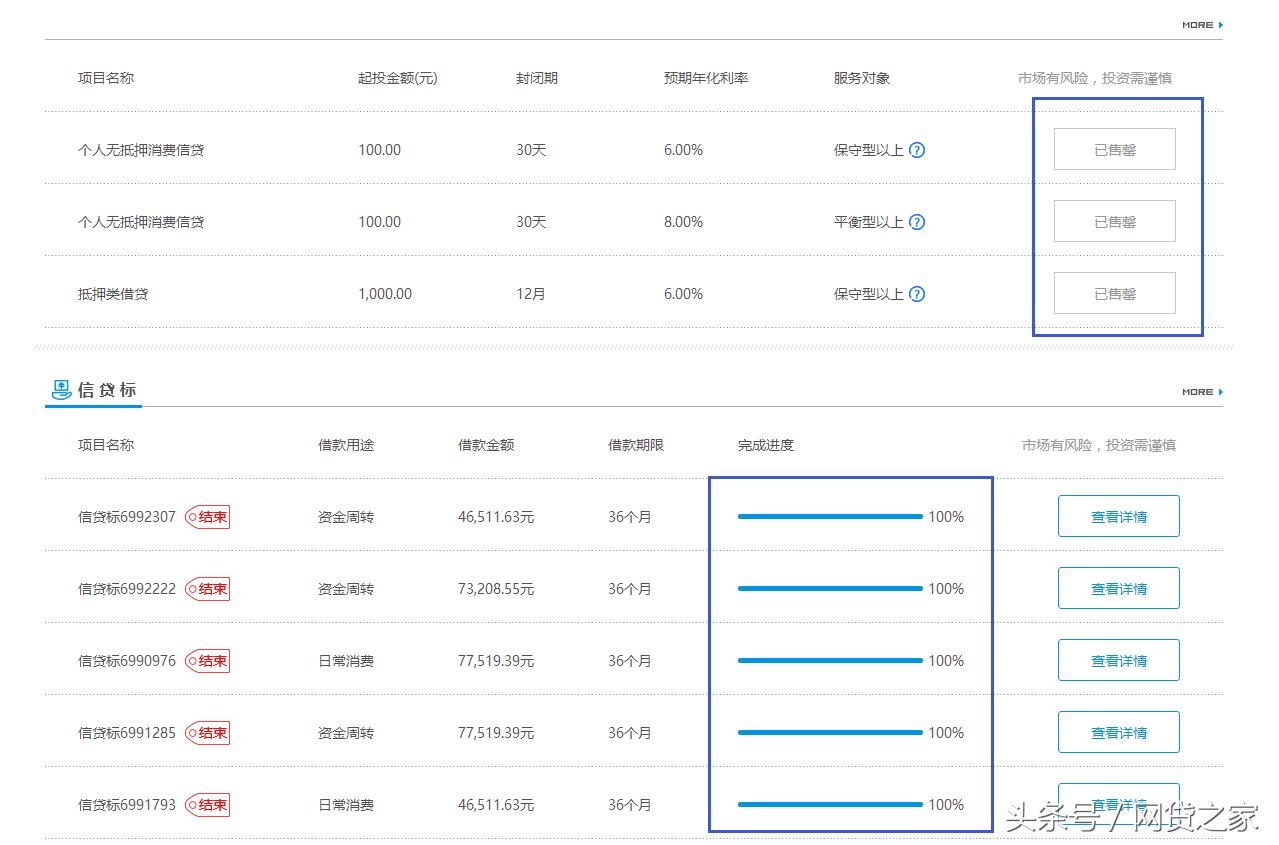This screenshot has height=845, width=1279.
Task: Click the 信贷标 section header icon
Action: click(x=62, y=389)
